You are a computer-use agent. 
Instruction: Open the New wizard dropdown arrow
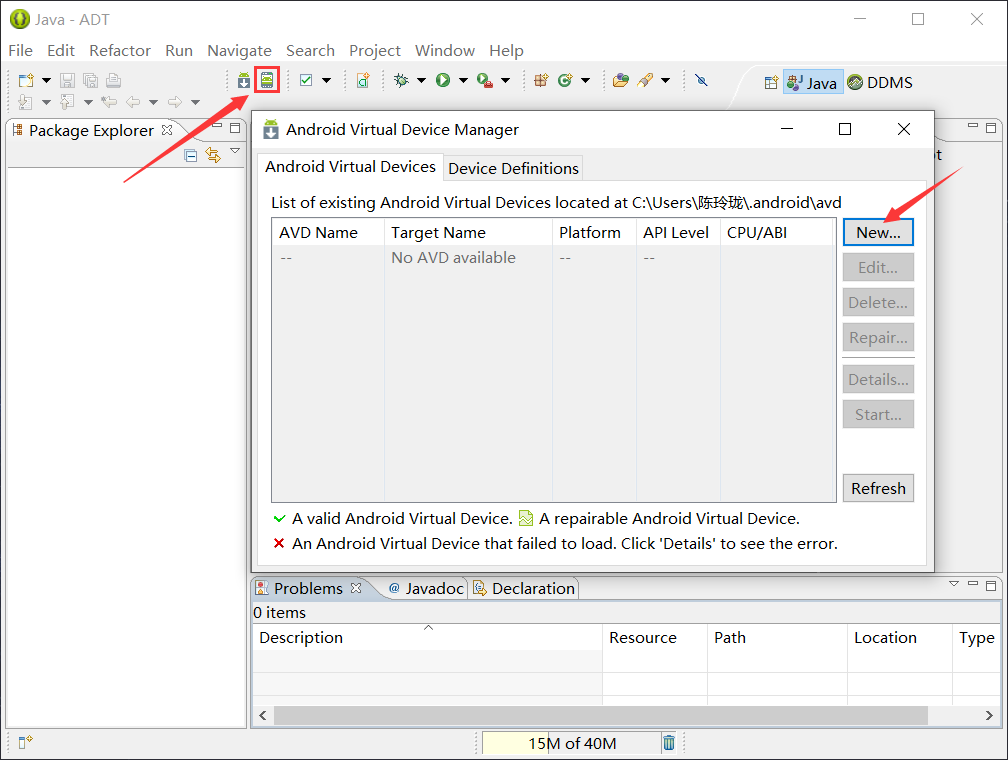point(46,80)
